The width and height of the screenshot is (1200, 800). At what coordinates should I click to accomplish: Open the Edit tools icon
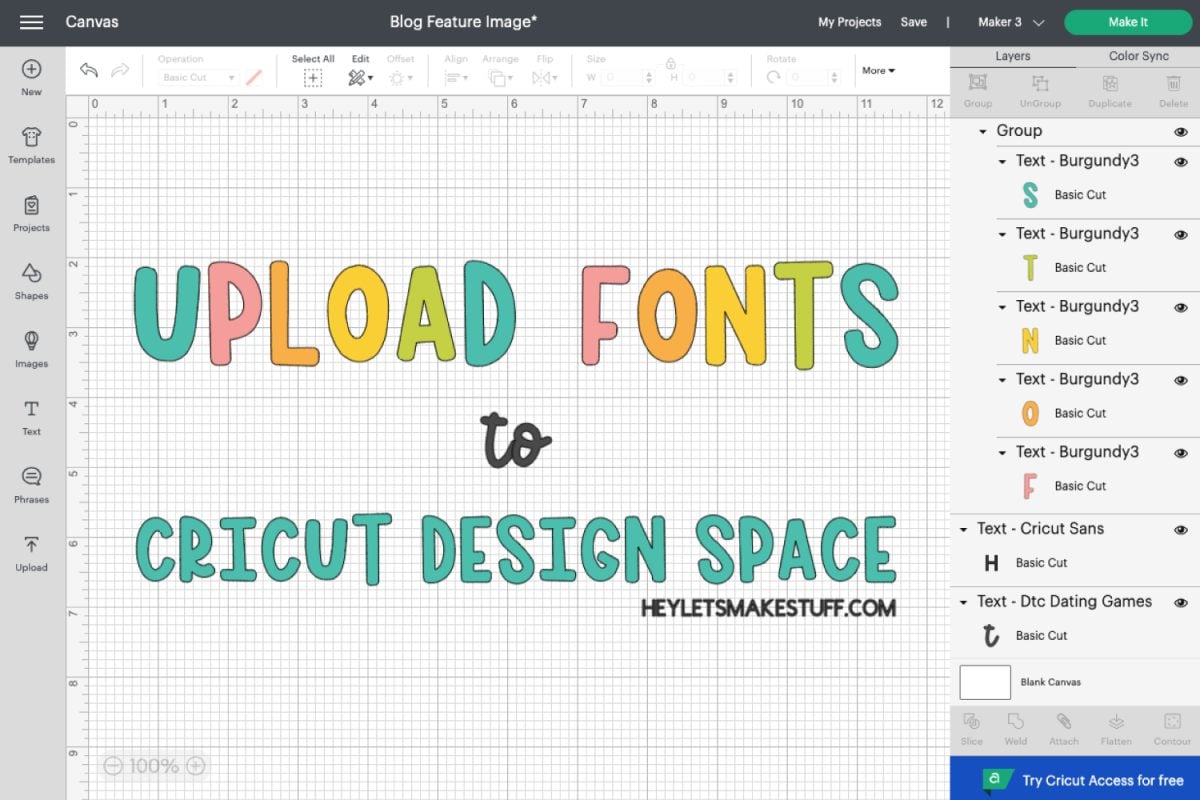pos(360,78)
